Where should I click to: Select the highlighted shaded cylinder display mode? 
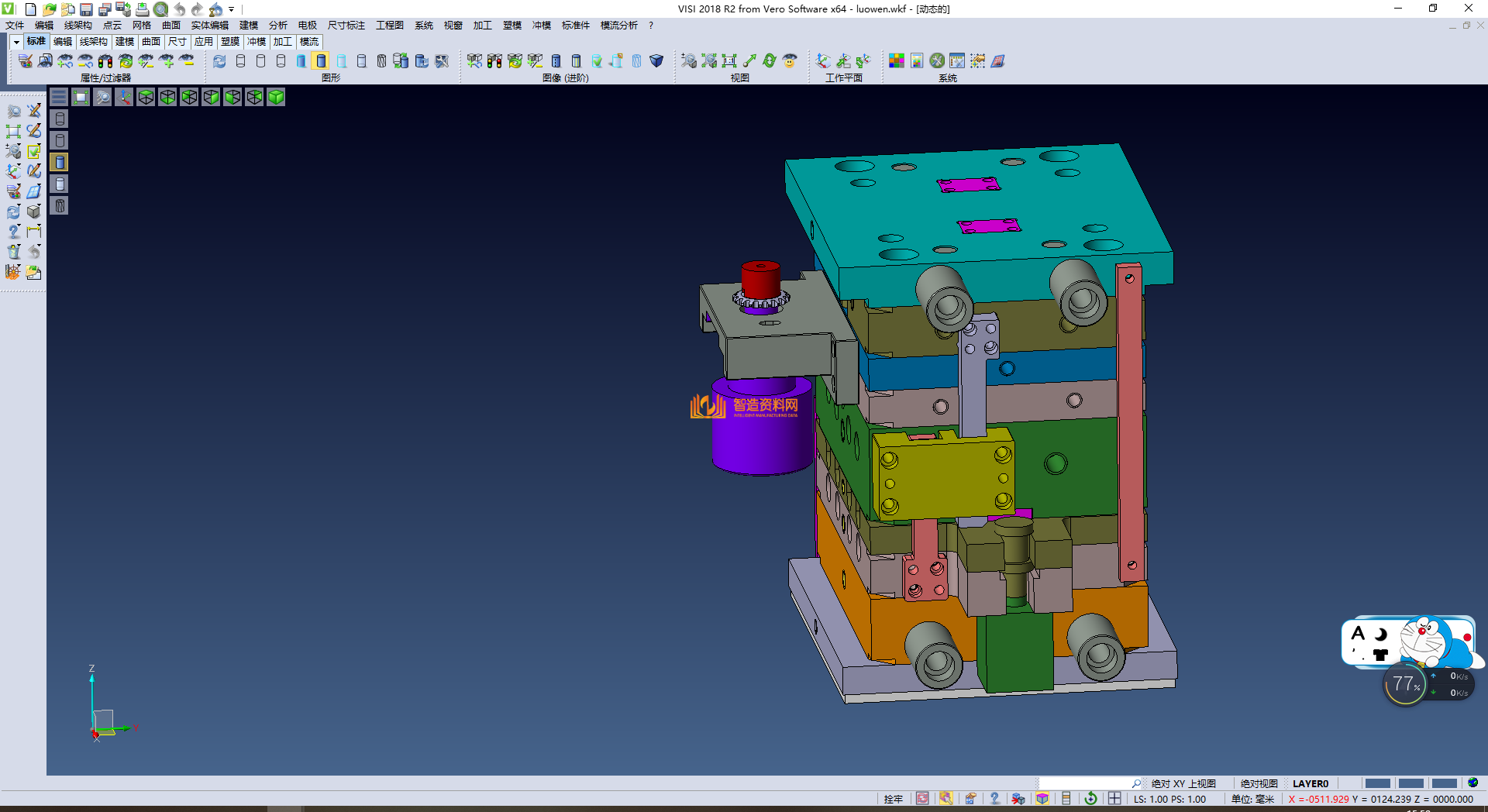(x=321, y=60)
